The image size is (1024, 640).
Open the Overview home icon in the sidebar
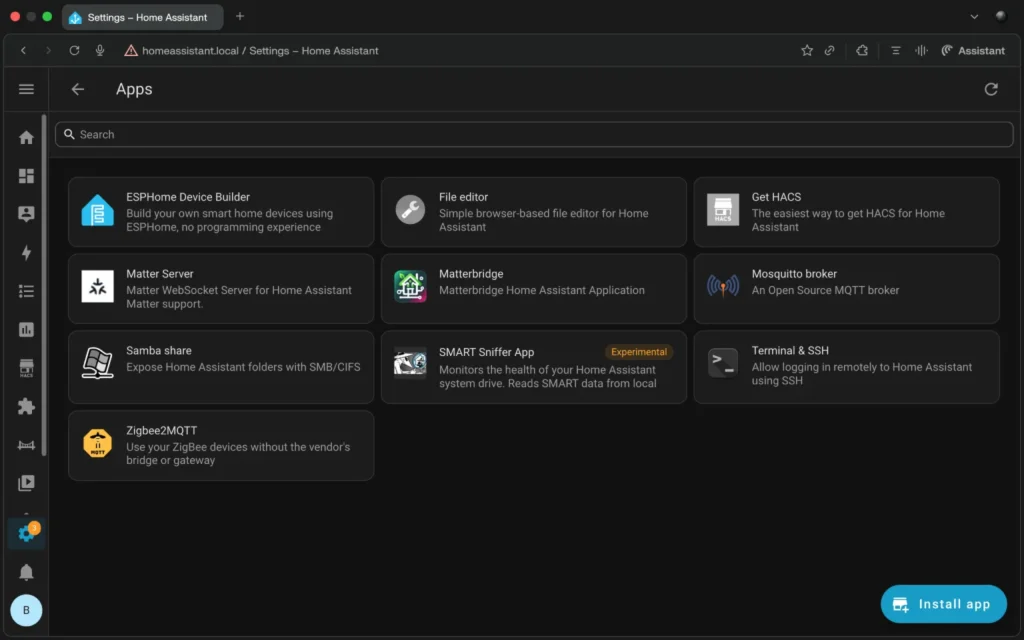(x=26, y=137)
